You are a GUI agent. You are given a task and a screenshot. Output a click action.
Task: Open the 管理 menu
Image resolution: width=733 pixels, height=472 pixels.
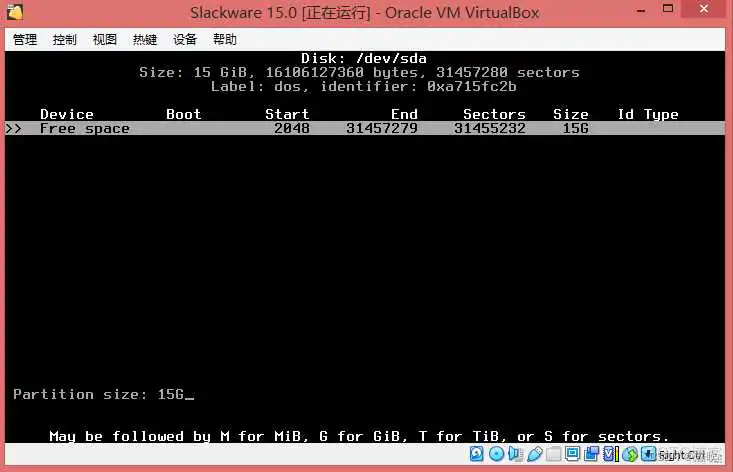tap(25, 40)
